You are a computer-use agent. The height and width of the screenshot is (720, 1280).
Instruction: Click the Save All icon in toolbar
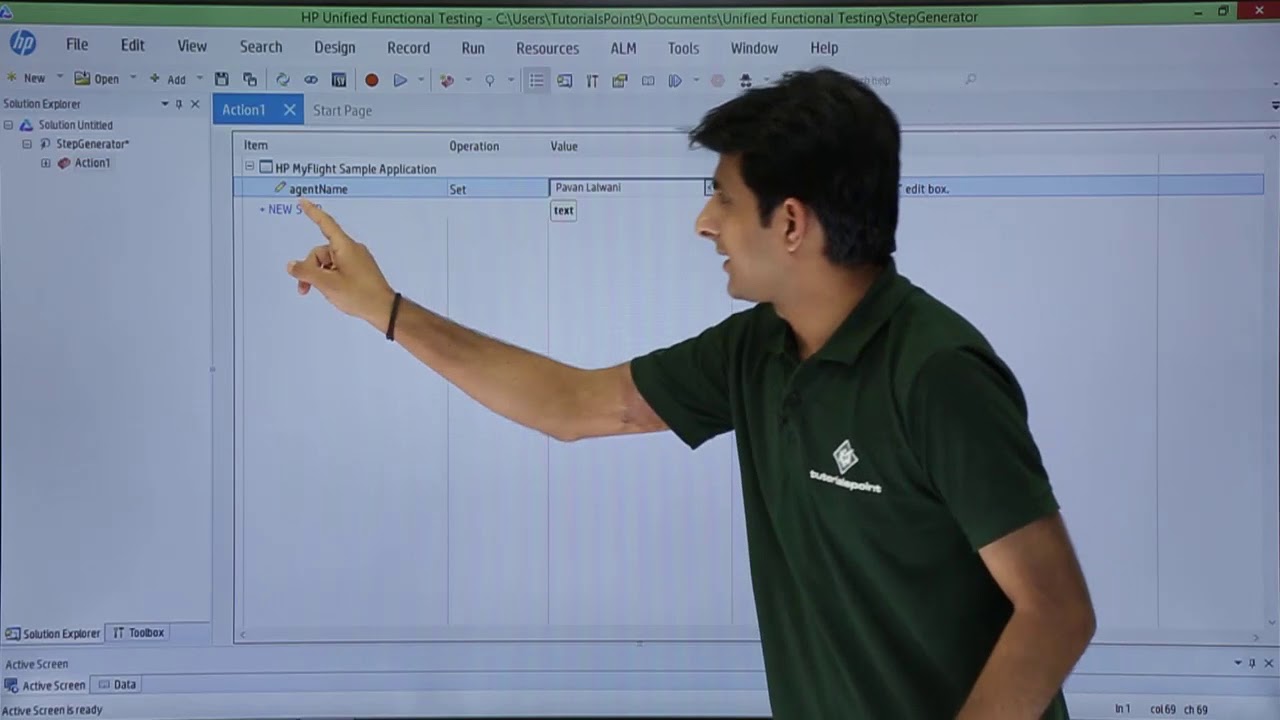pos(250,79)
